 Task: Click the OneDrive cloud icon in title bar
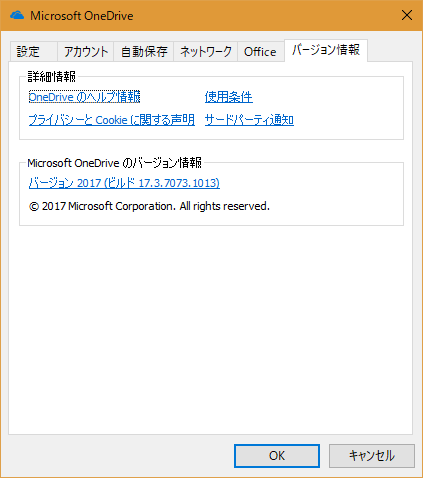pyautogui.click(x=17, y=15)
